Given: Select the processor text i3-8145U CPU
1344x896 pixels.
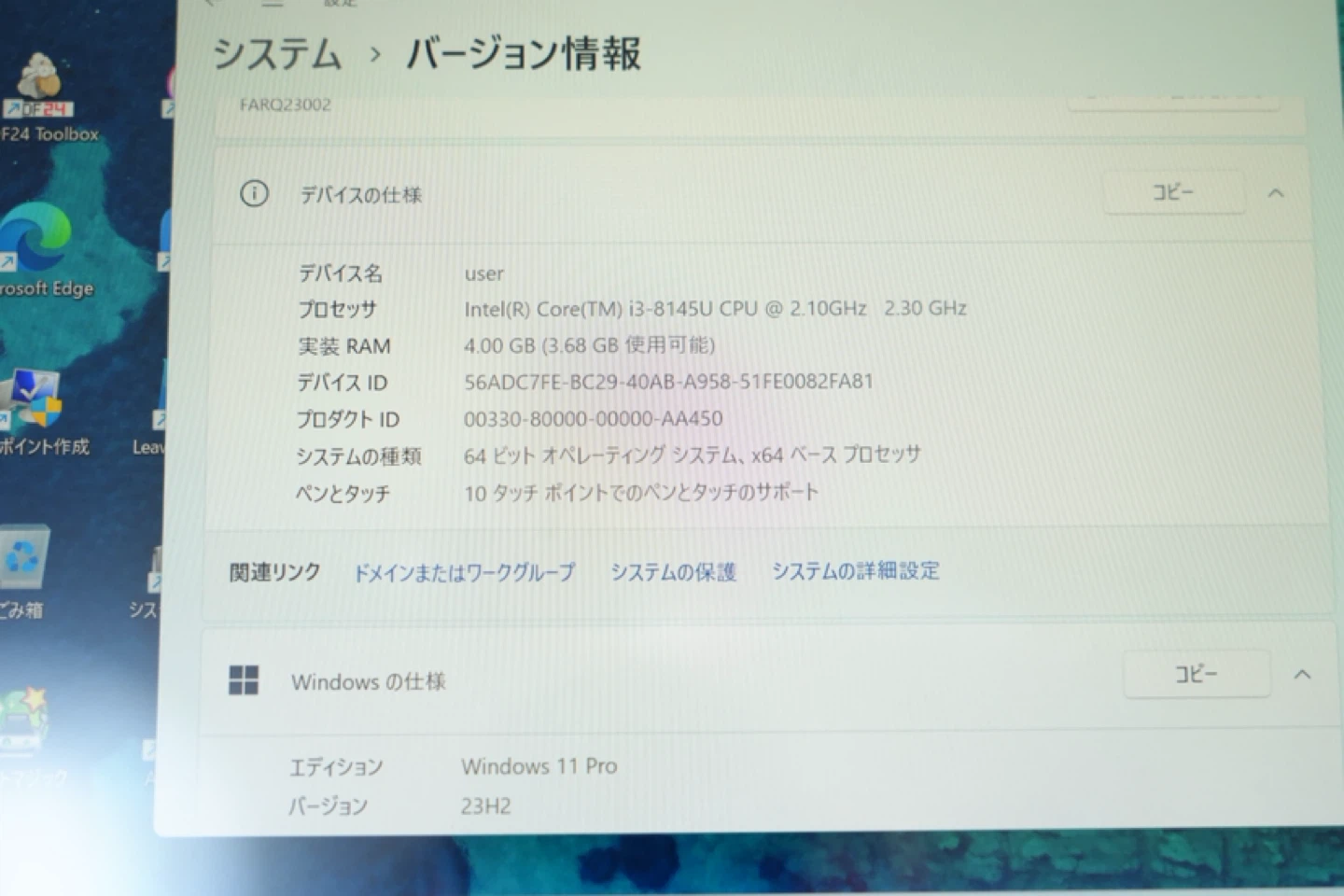Looking at the screenshot, I should 693,308.
